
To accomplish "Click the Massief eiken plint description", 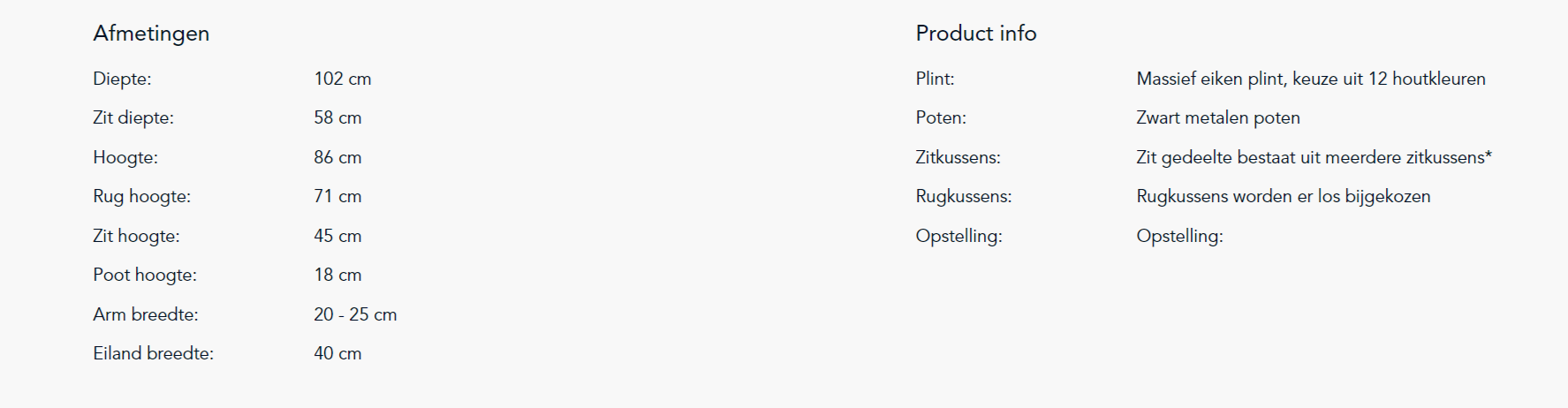I will coord(1311,79).
